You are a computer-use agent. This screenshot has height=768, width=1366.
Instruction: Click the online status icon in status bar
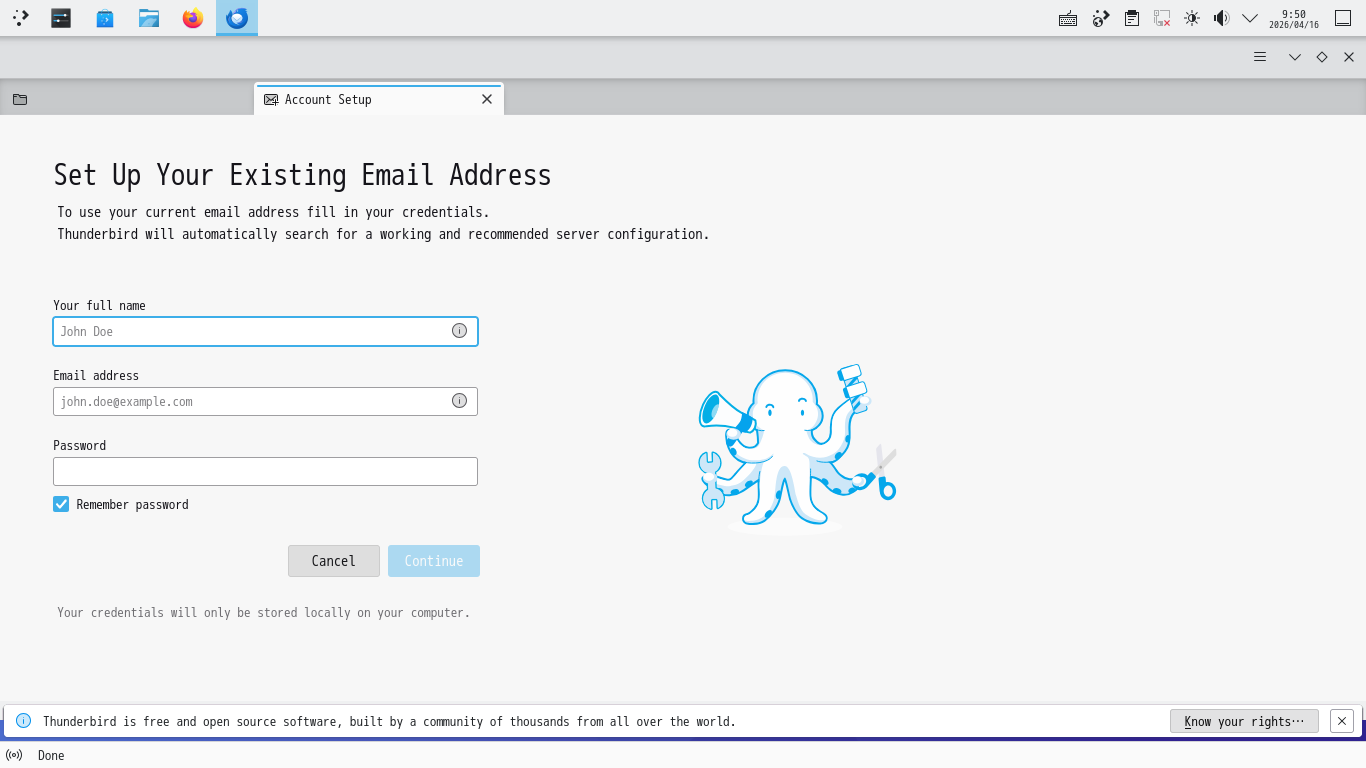click(x=14, y=755)
